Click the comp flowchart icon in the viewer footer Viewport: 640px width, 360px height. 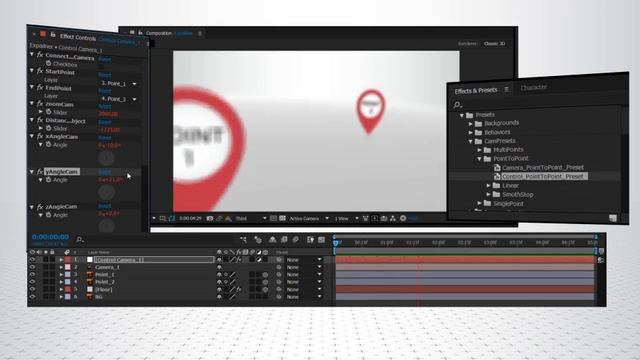click(393, 218)
